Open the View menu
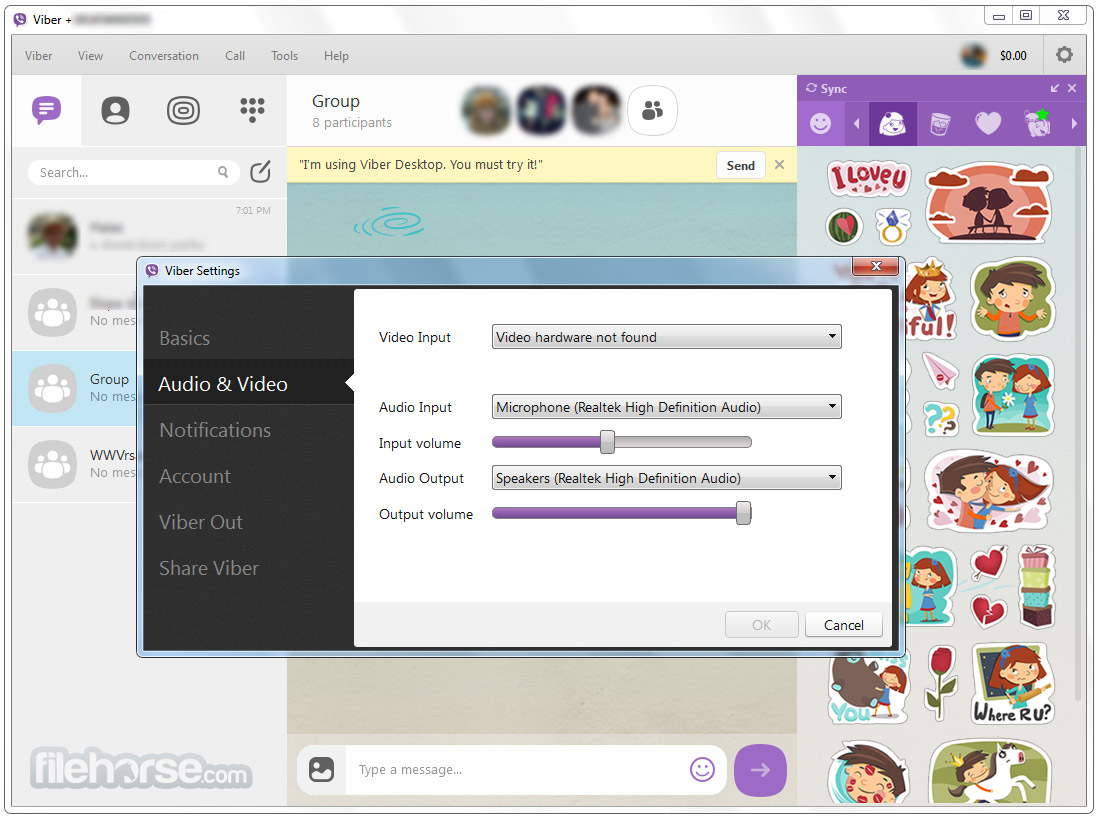Viewport: 1098px width, 819px height. point(90,55)
